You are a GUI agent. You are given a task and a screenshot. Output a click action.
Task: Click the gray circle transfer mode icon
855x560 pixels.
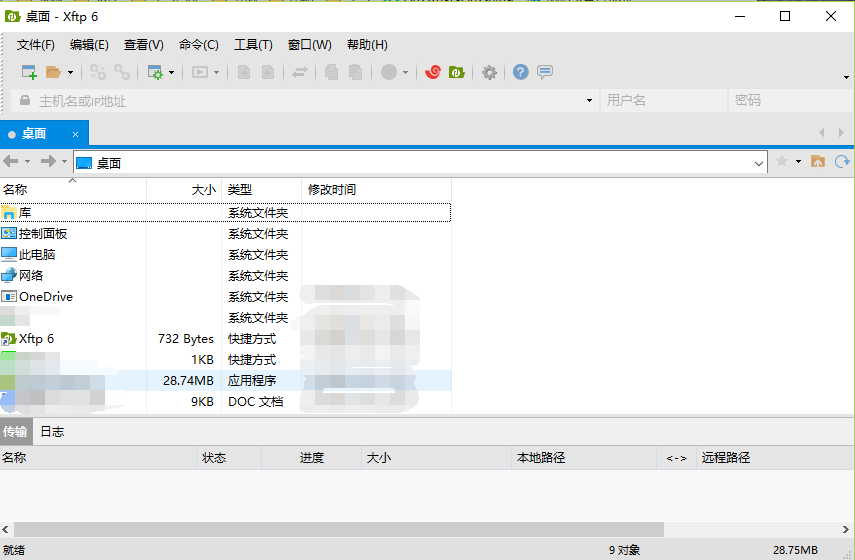point(389,72)
